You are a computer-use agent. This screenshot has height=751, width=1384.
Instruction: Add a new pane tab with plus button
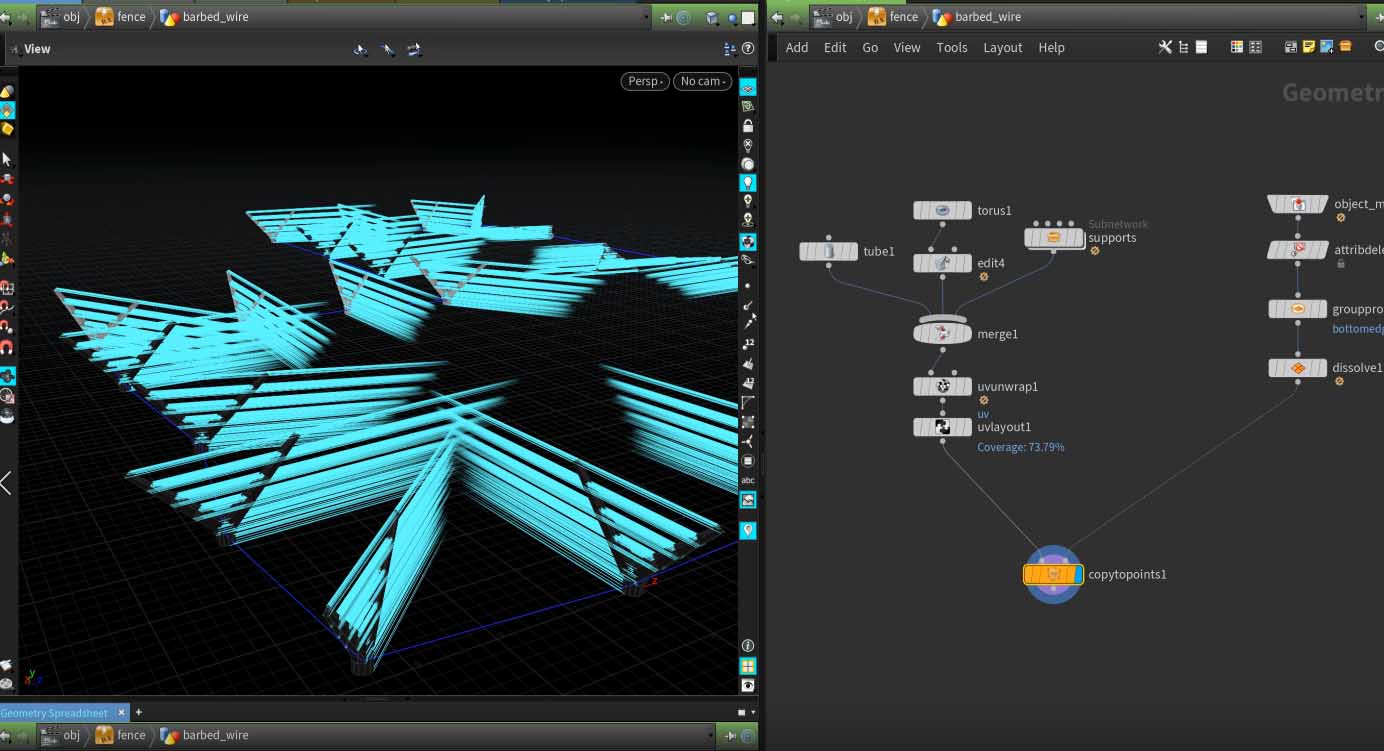139,713
